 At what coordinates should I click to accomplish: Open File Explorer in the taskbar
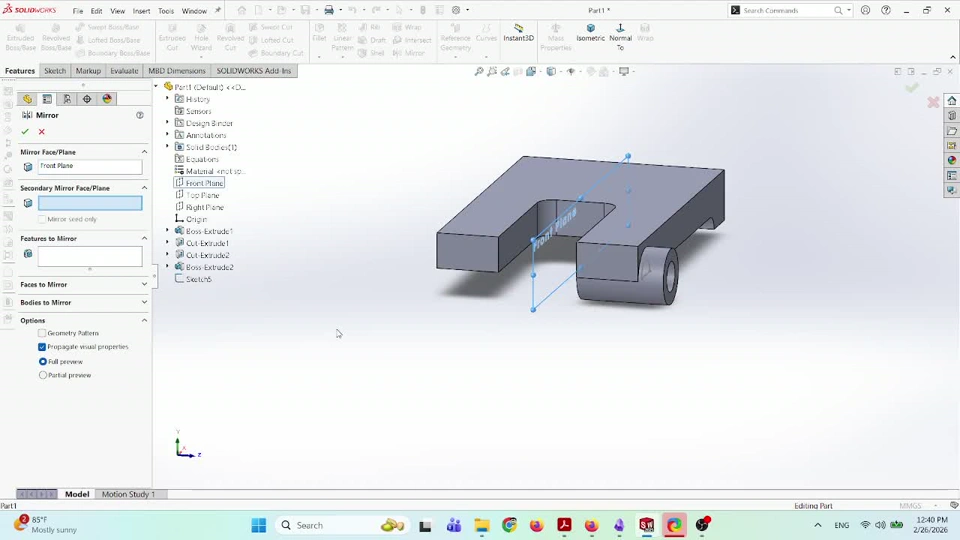point(482,525)
